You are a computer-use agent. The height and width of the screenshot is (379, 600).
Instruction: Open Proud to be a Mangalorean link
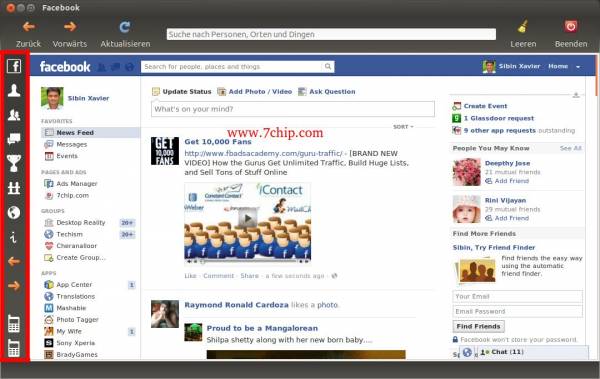262,328
